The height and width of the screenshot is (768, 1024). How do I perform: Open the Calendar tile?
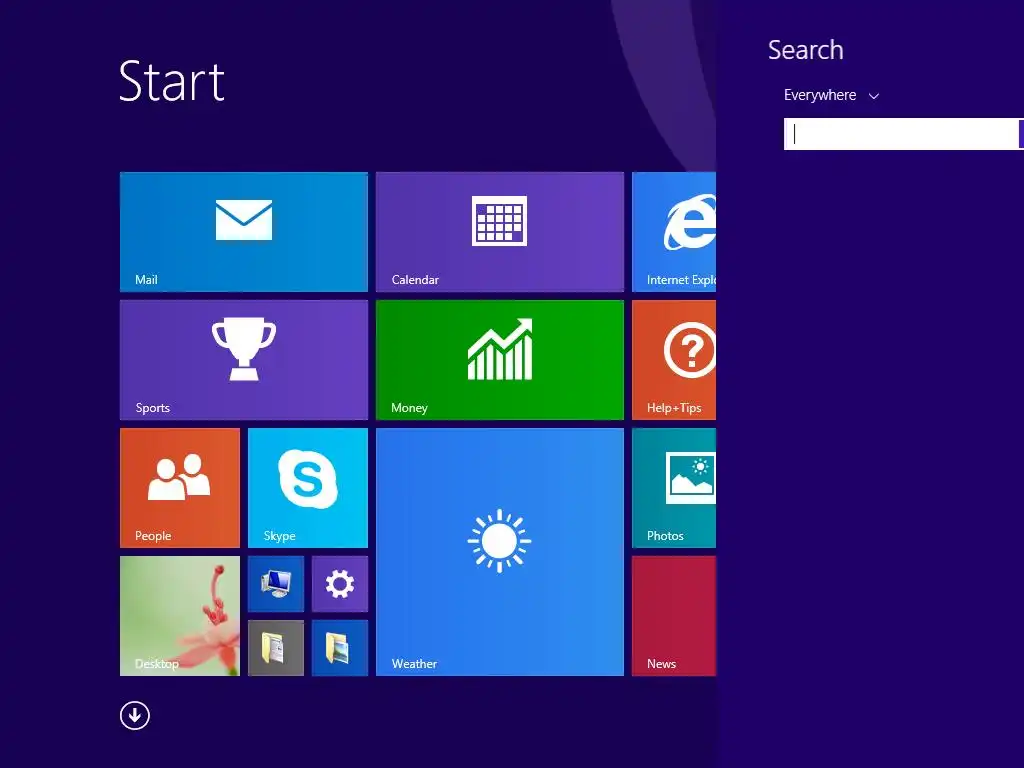tap(500, 232)
